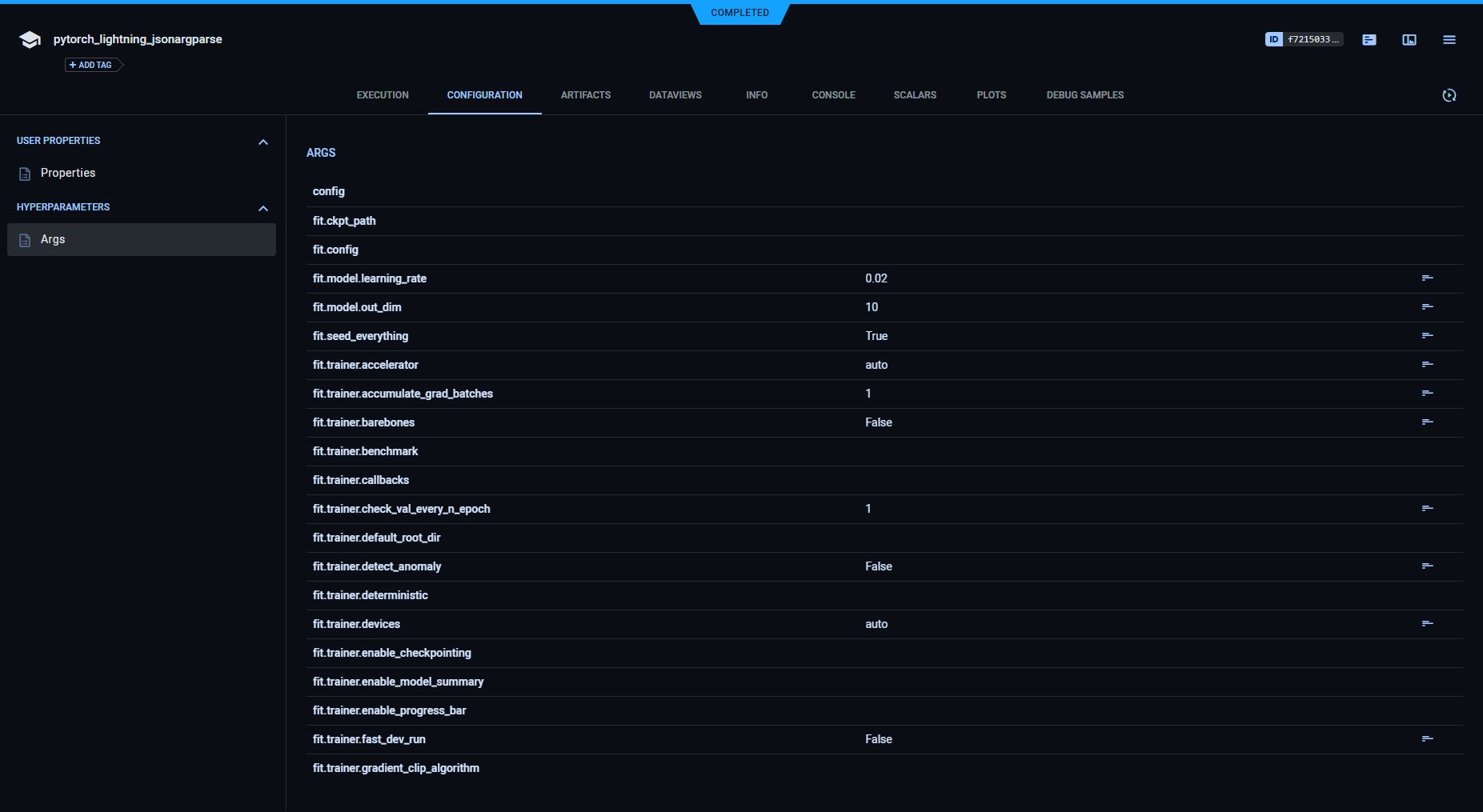This screenshot has width=1483, height=812.
Task: Open the CONSOLE tab
Action: (833, 94)
